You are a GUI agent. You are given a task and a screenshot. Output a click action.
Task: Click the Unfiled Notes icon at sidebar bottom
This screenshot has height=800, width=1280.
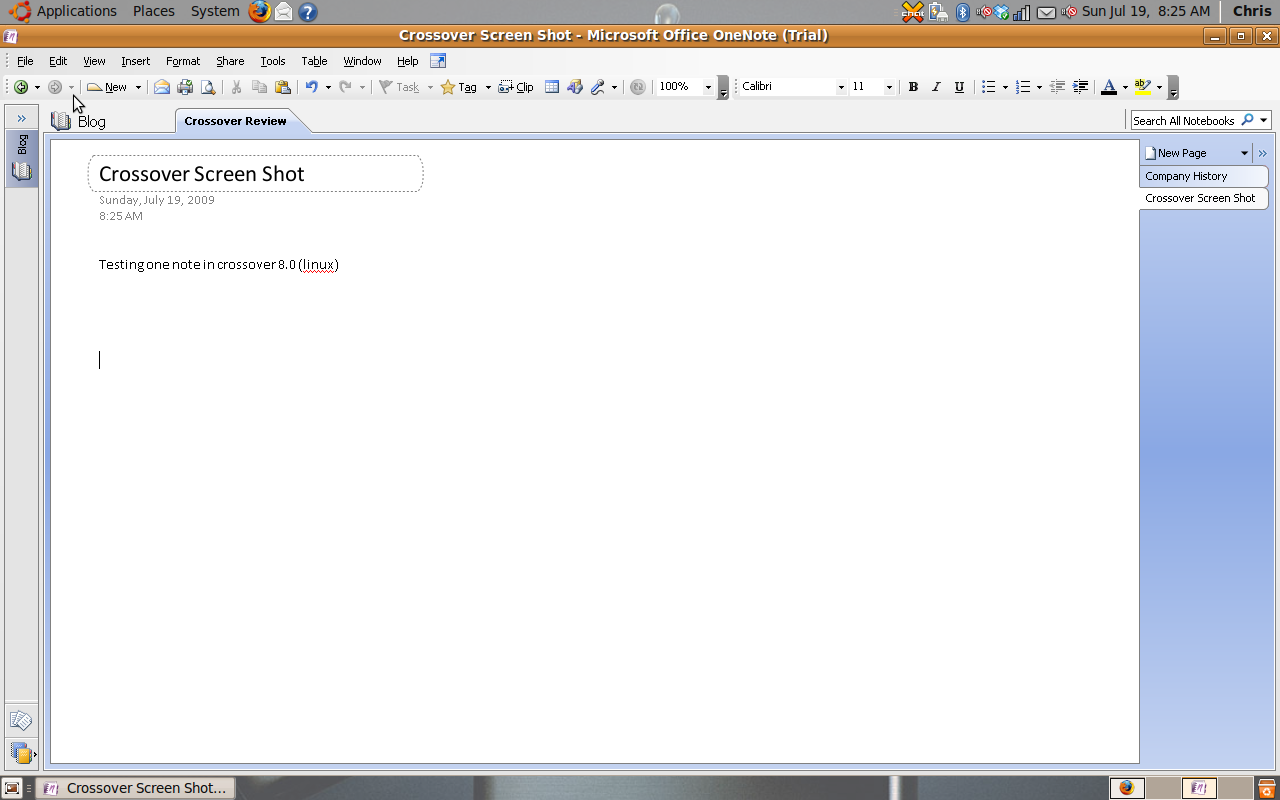21,721
